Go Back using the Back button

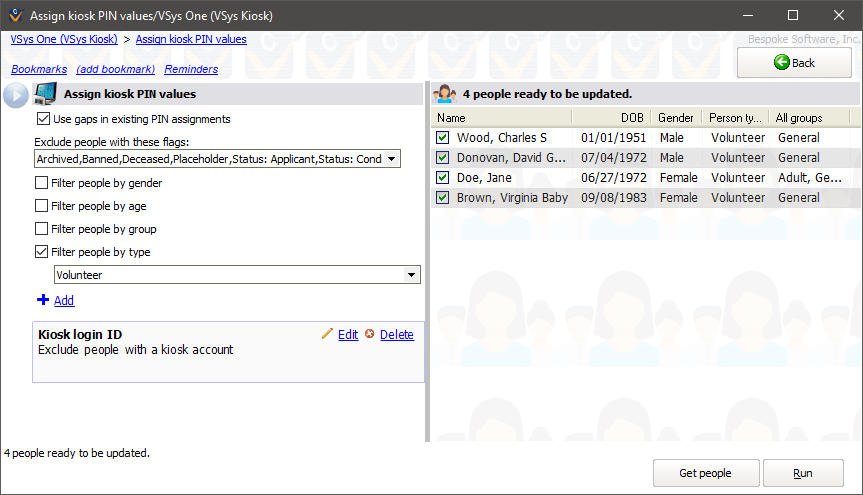click(x=794, y=63)
